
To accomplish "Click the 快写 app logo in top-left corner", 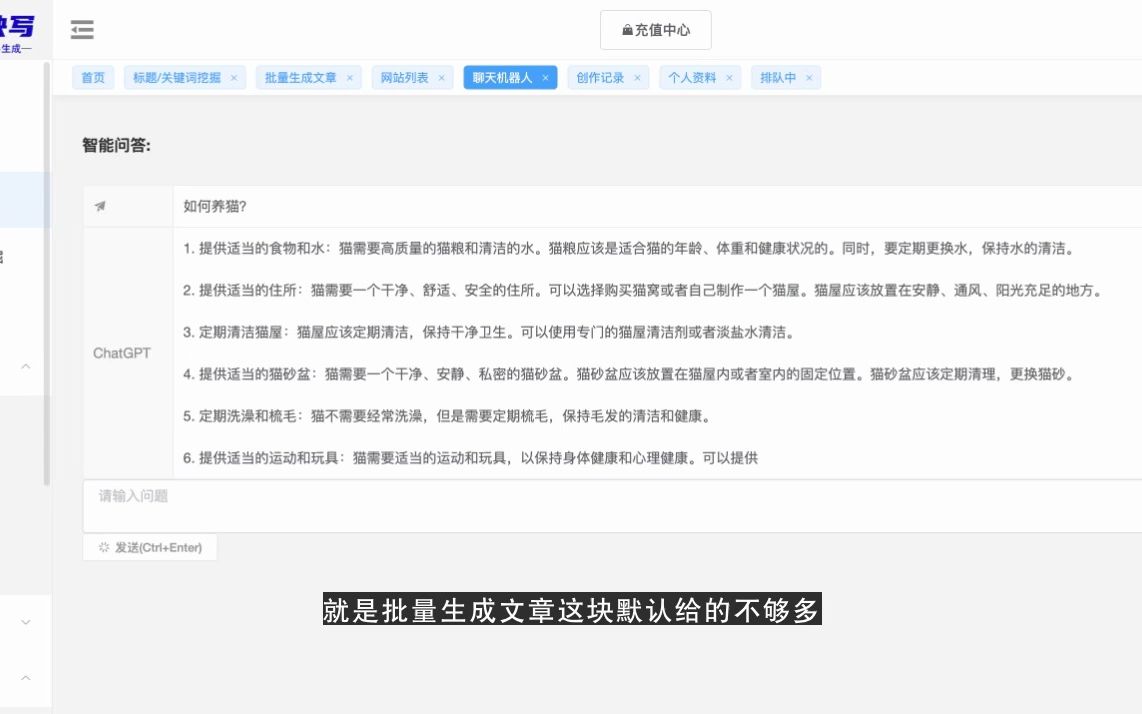I will (x=22, y=25).
